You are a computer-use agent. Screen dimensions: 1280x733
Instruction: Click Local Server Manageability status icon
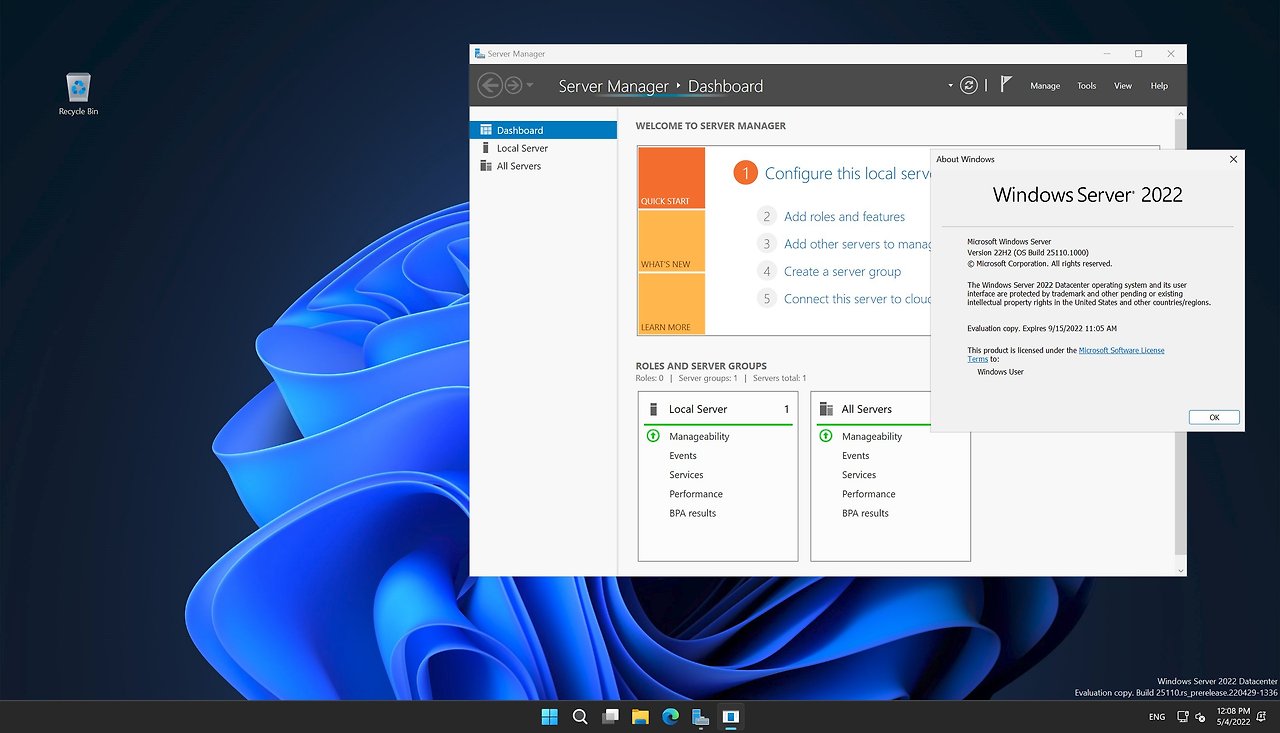tap(653, 436)
